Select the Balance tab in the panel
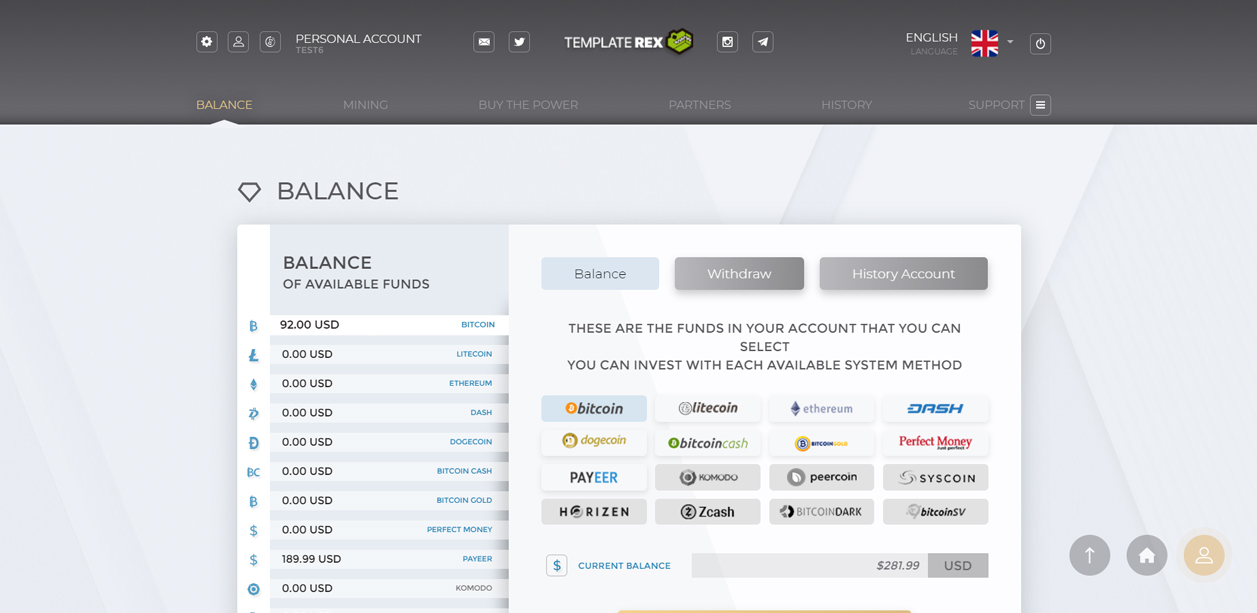The image size is (1257, 613). (600, 274)
